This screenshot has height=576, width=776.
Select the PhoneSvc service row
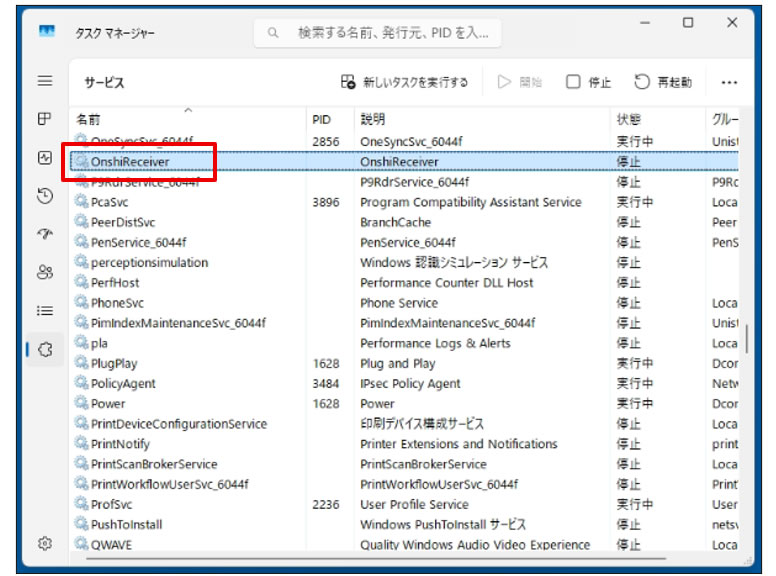pyautogui.click(x=404, y=303)
